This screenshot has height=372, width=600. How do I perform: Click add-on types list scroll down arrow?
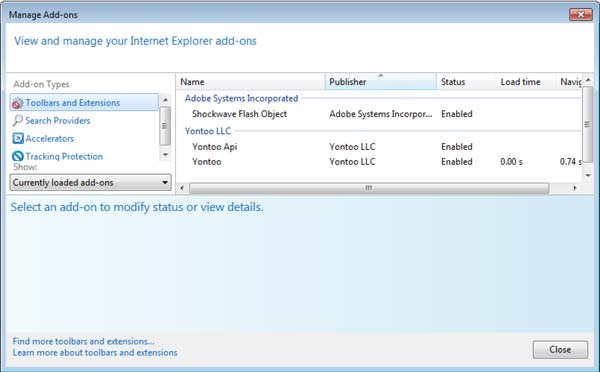(x=165, y=155)
